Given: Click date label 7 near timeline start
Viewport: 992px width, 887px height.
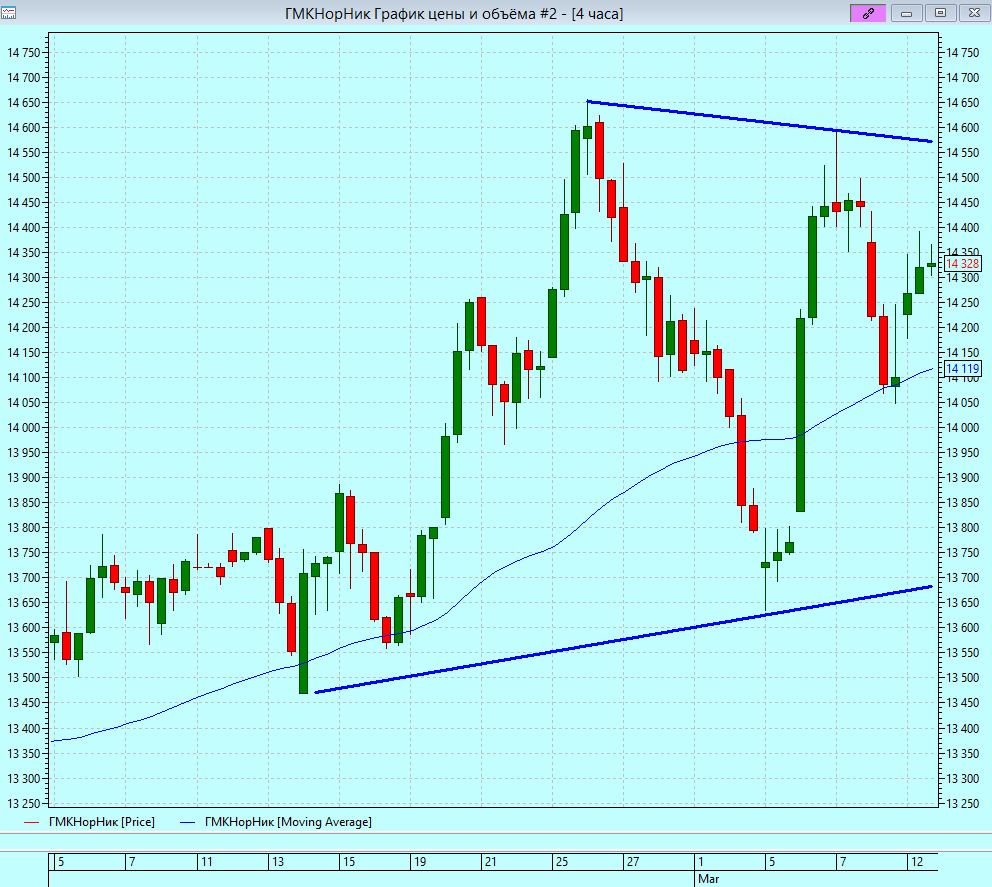Looking at the screenshot, I should click(132, 861).
